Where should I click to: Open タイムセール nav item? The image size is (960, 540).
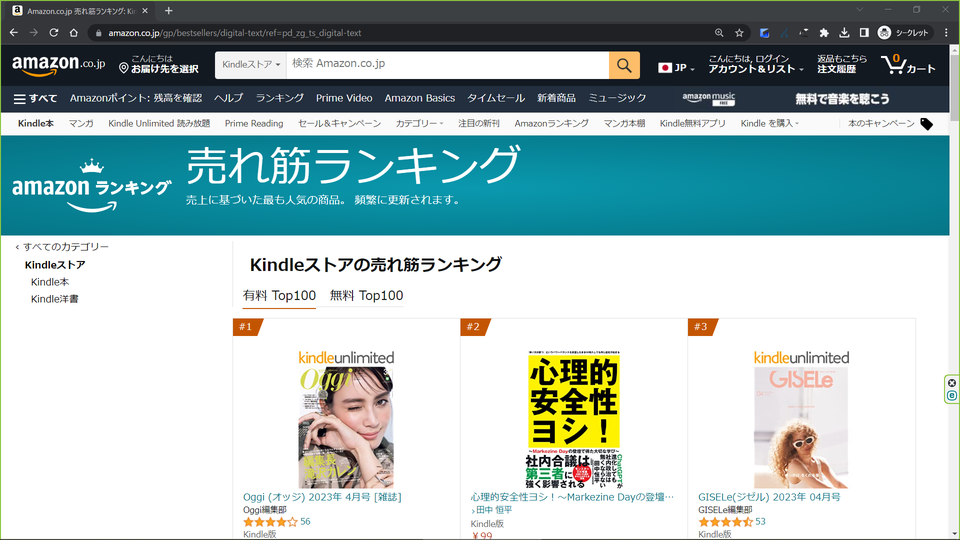(496, 98)
